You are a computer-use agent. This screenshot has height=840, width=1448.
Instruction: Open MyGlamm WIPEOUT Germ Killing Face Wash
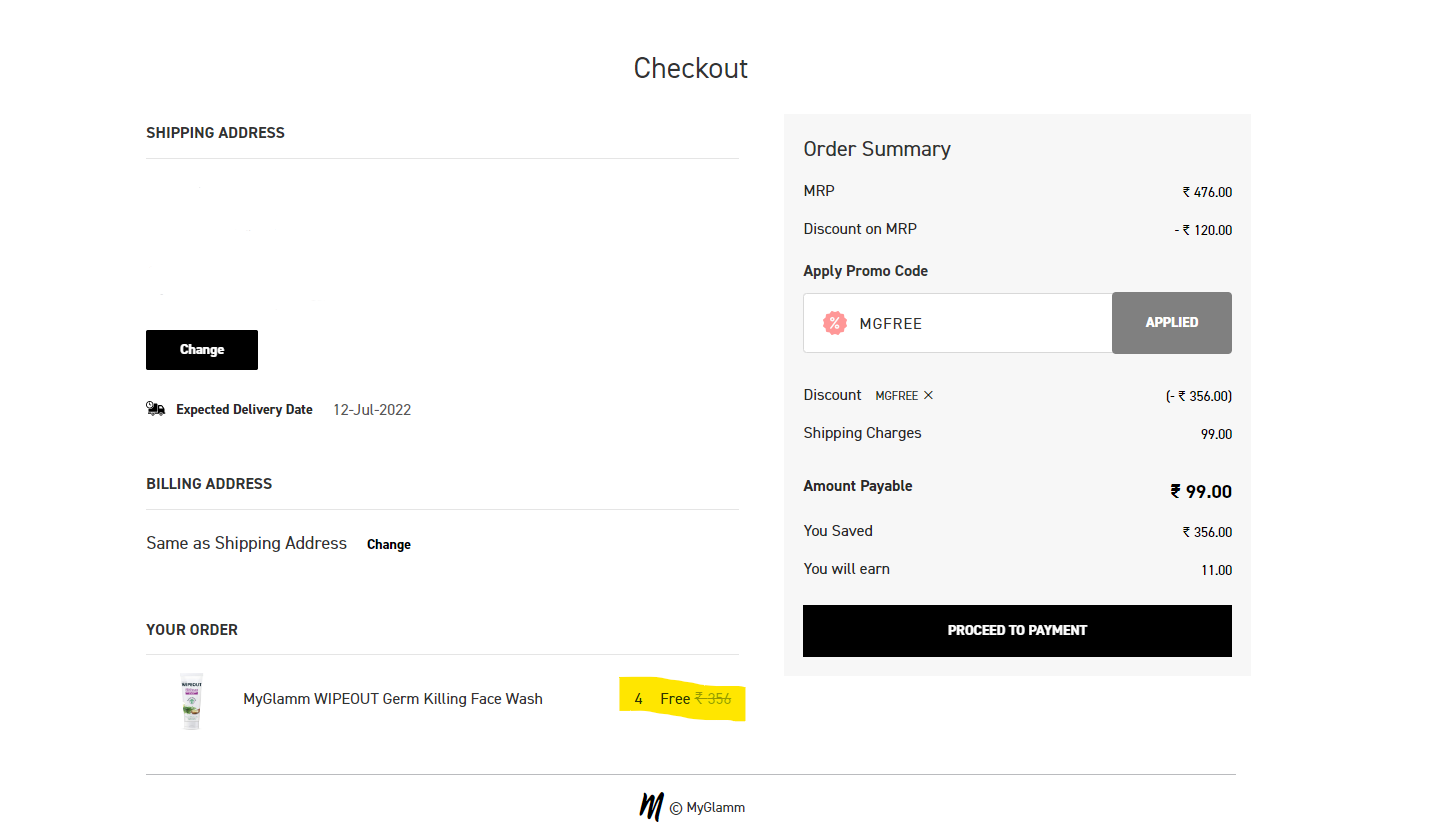(x=393, y=699)
